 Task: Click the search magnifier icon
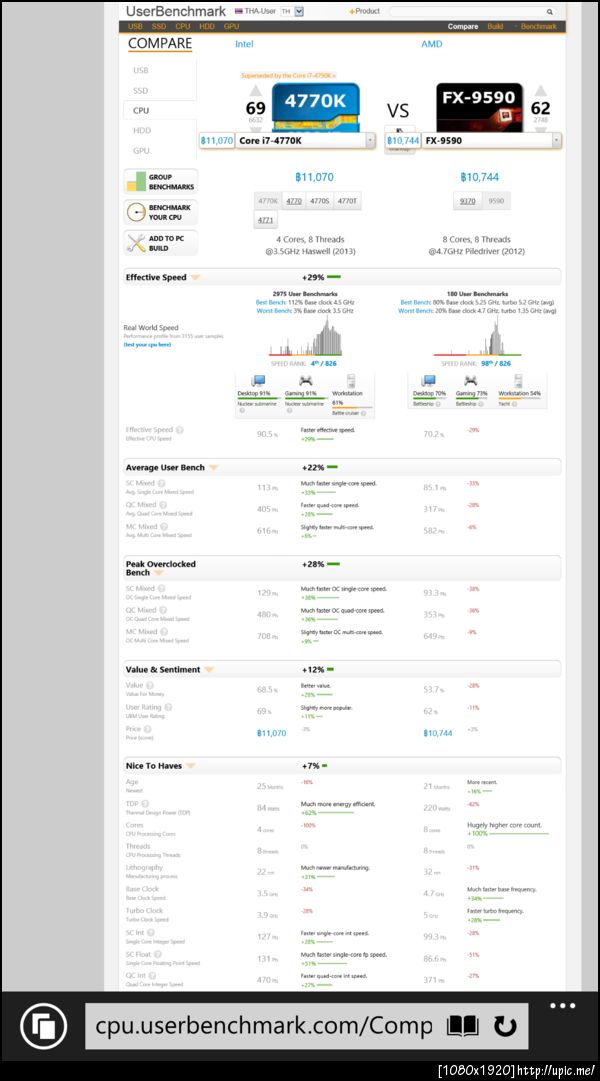point(550,12)
